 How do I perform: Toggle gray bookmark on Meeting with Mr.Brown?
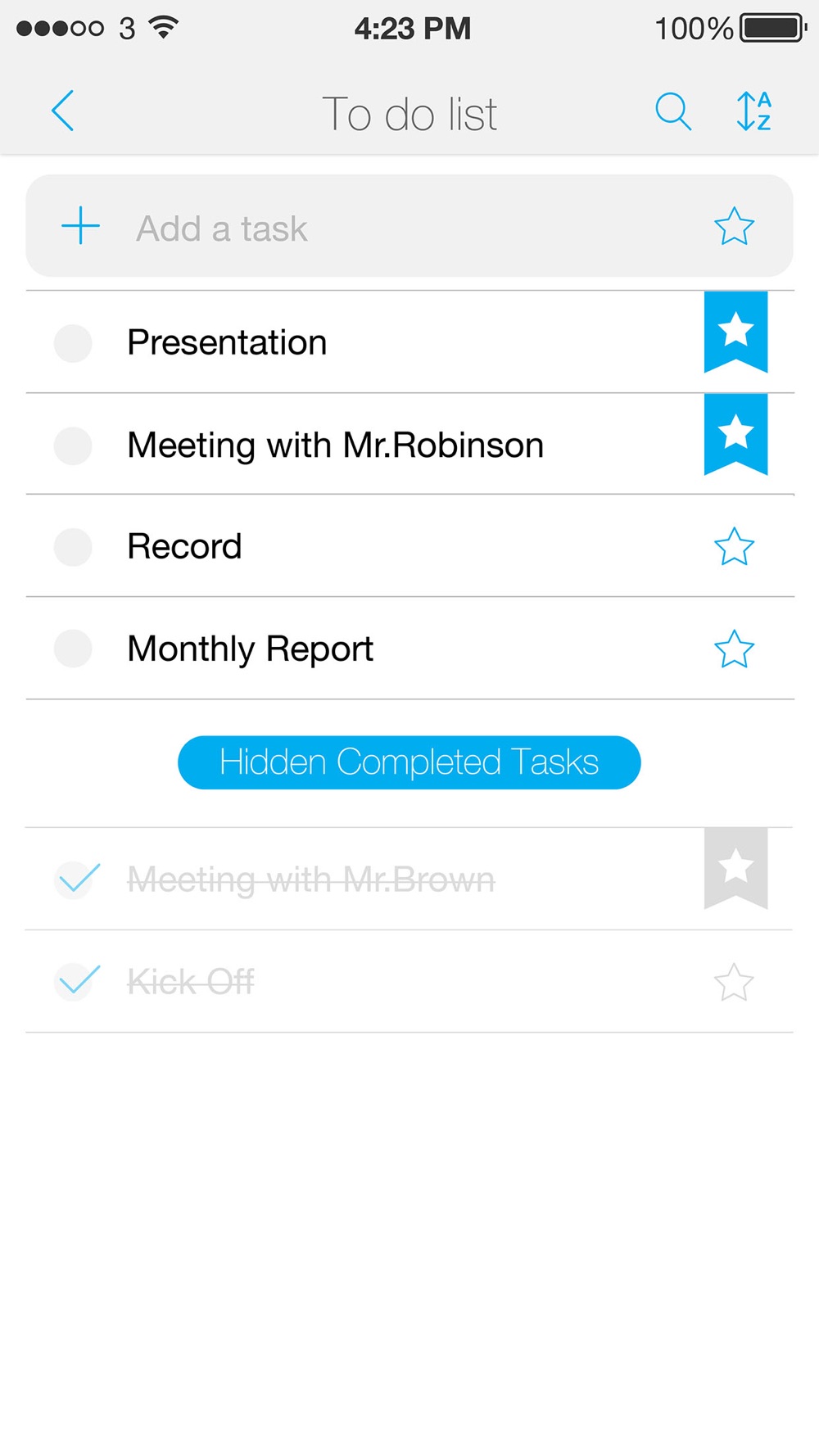(x=735, y=867)
